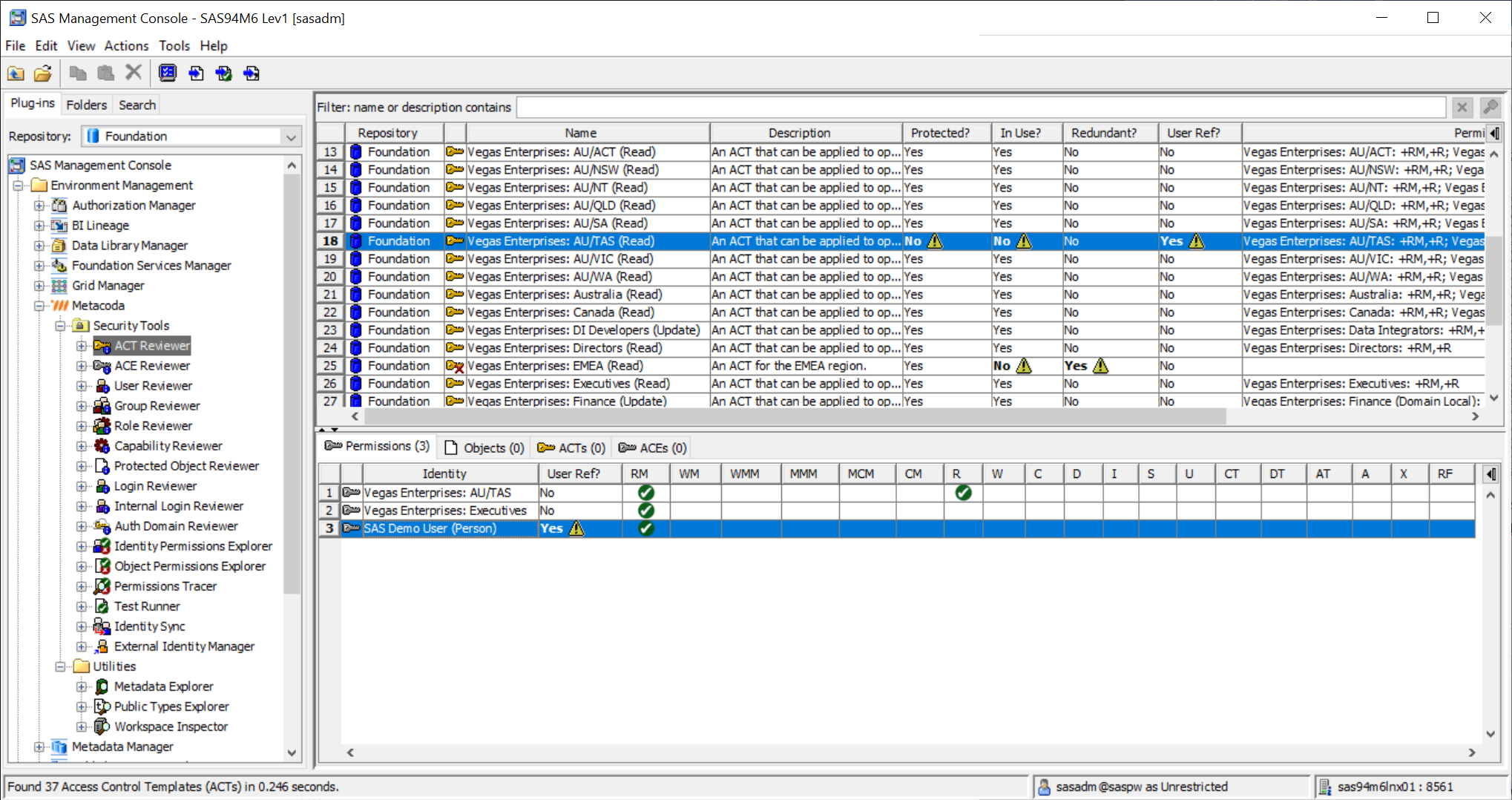
Task: Switch to the Folders tab
Action: (86, 105)
